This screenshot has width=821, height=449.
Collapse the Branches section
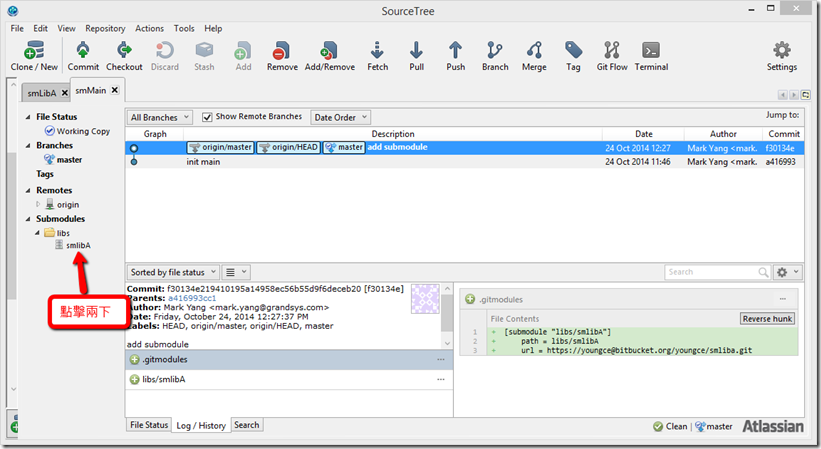28,145
